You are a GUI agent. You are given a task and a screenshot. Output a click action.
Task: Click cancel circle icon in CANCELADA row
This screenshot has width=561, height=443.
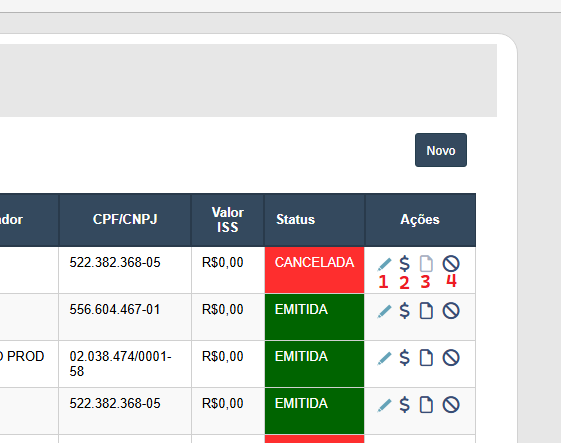(x=451, y=264)
